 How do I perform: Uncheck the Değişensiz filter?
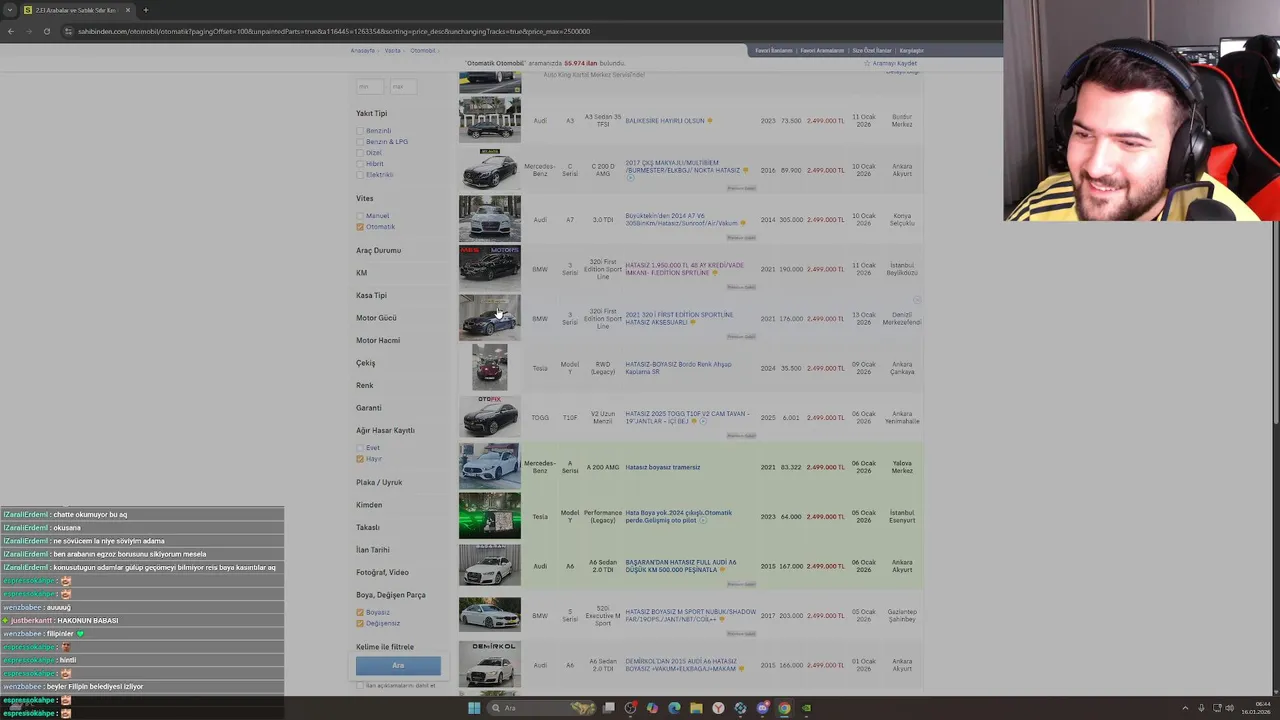[x=360, y=623]
